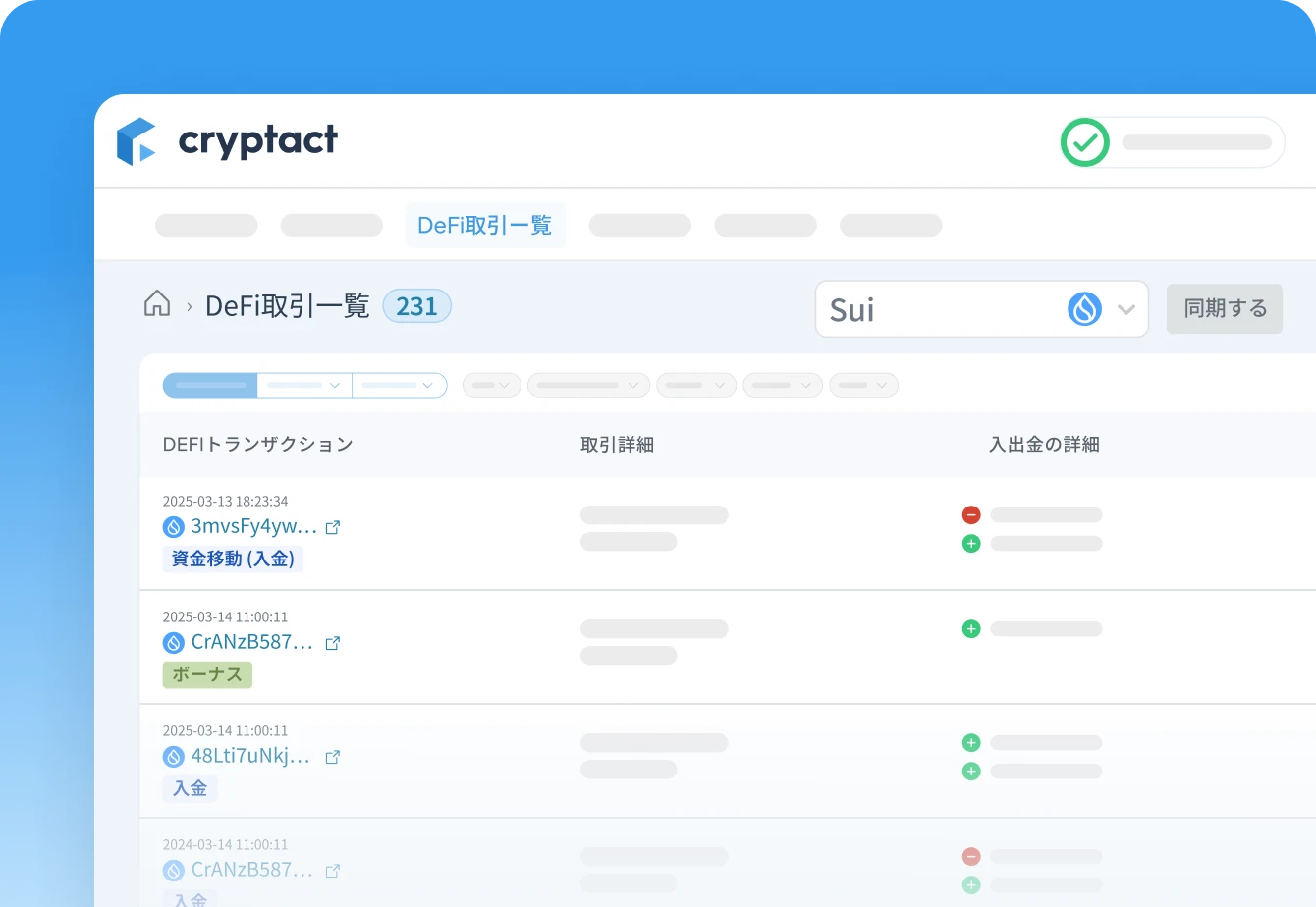
Task: Click the Sui icon next to 48Lti7uNkj
Action: tap(172, 756)
